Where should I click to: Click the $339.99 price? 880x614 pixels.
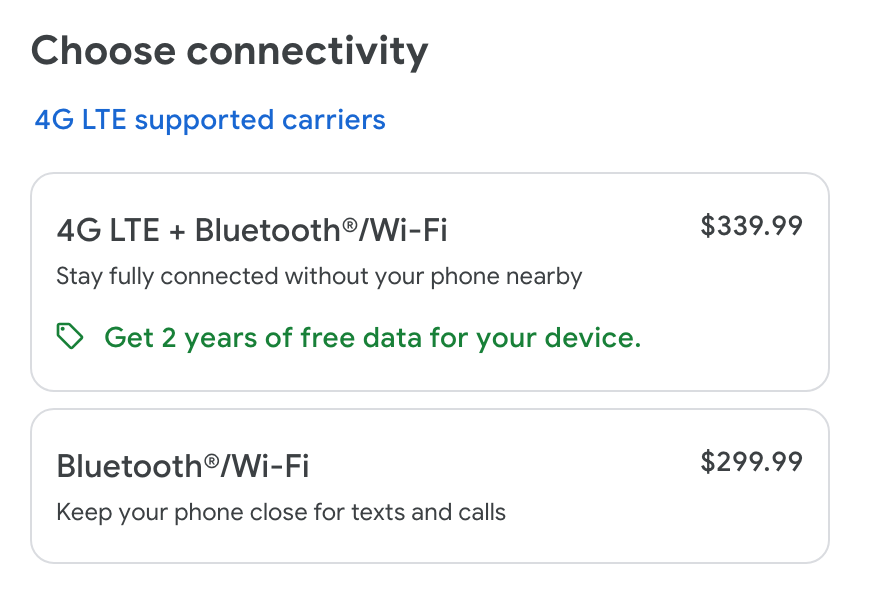751,226
